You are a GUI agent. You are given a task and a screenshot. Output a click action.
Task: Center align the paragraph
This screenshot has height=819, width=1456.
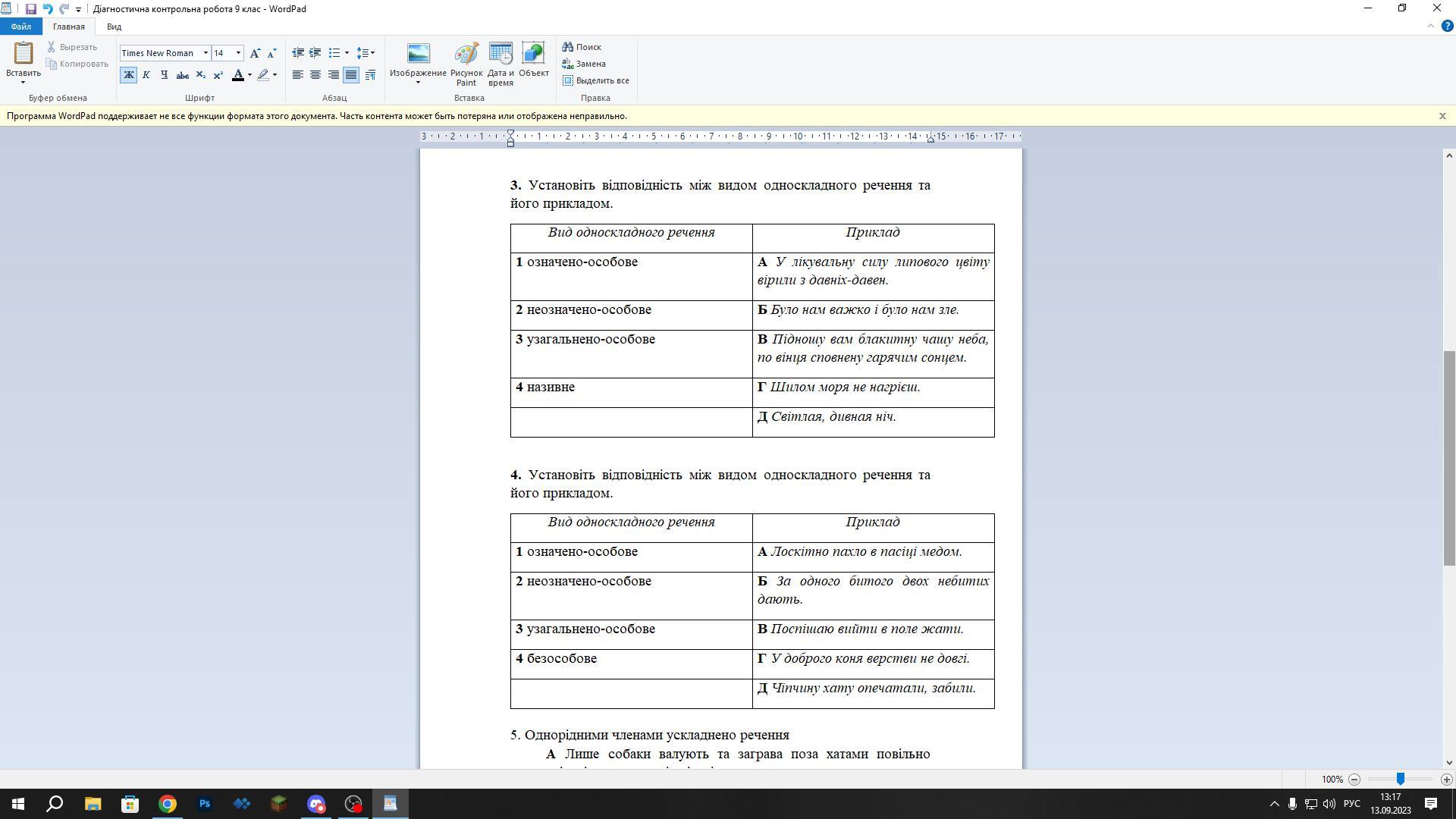315,75
